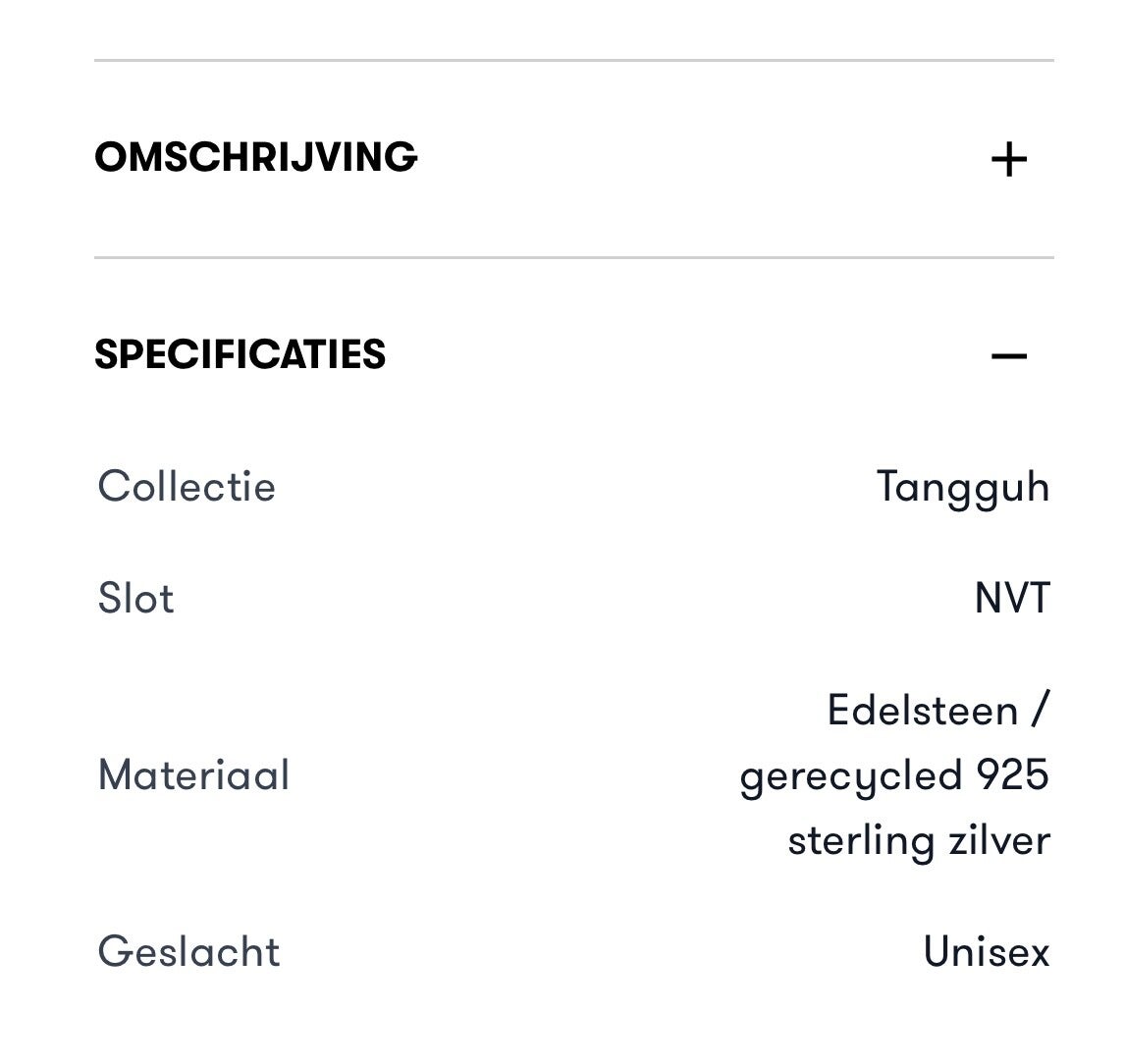Click empty space between Slot and NVT
Image resolution: width=1125 pixels, height=1064 pixels.
tap(574, 599)
